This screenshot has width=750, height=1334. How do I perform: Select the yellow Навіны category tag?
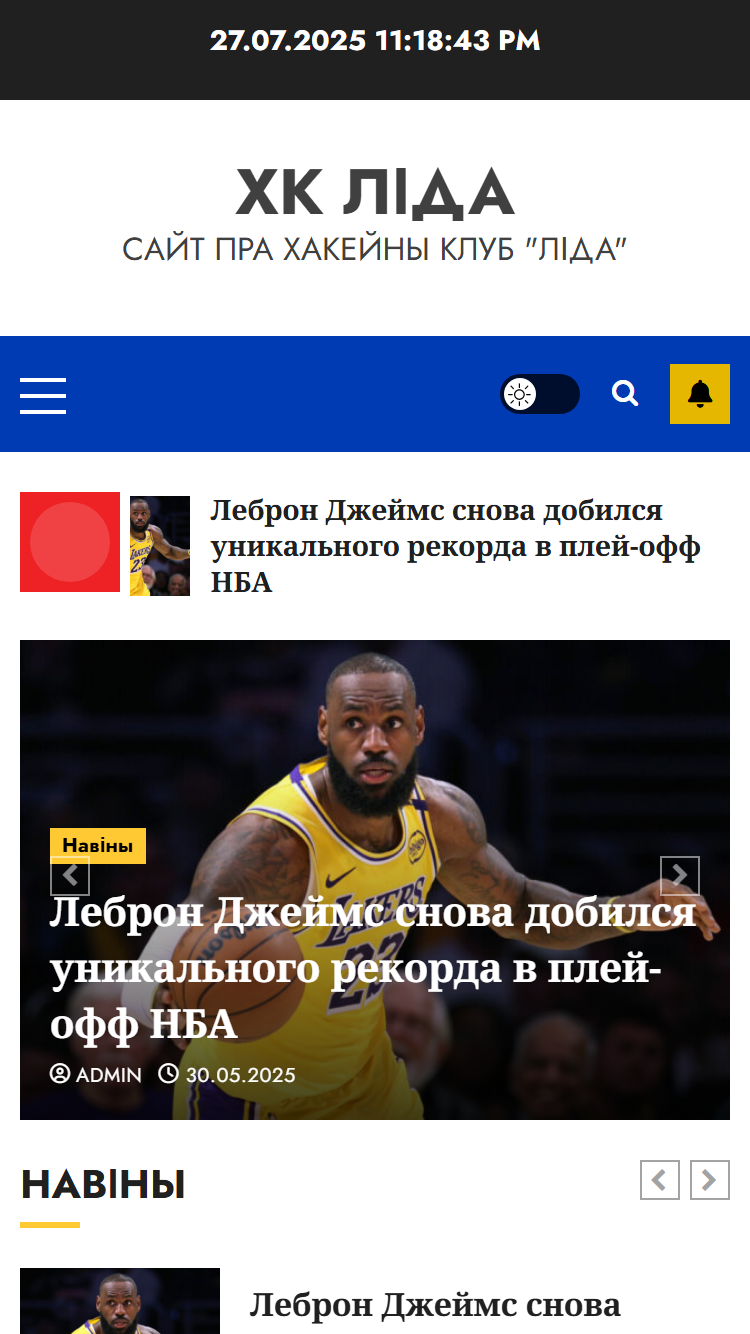pos(98,845)
